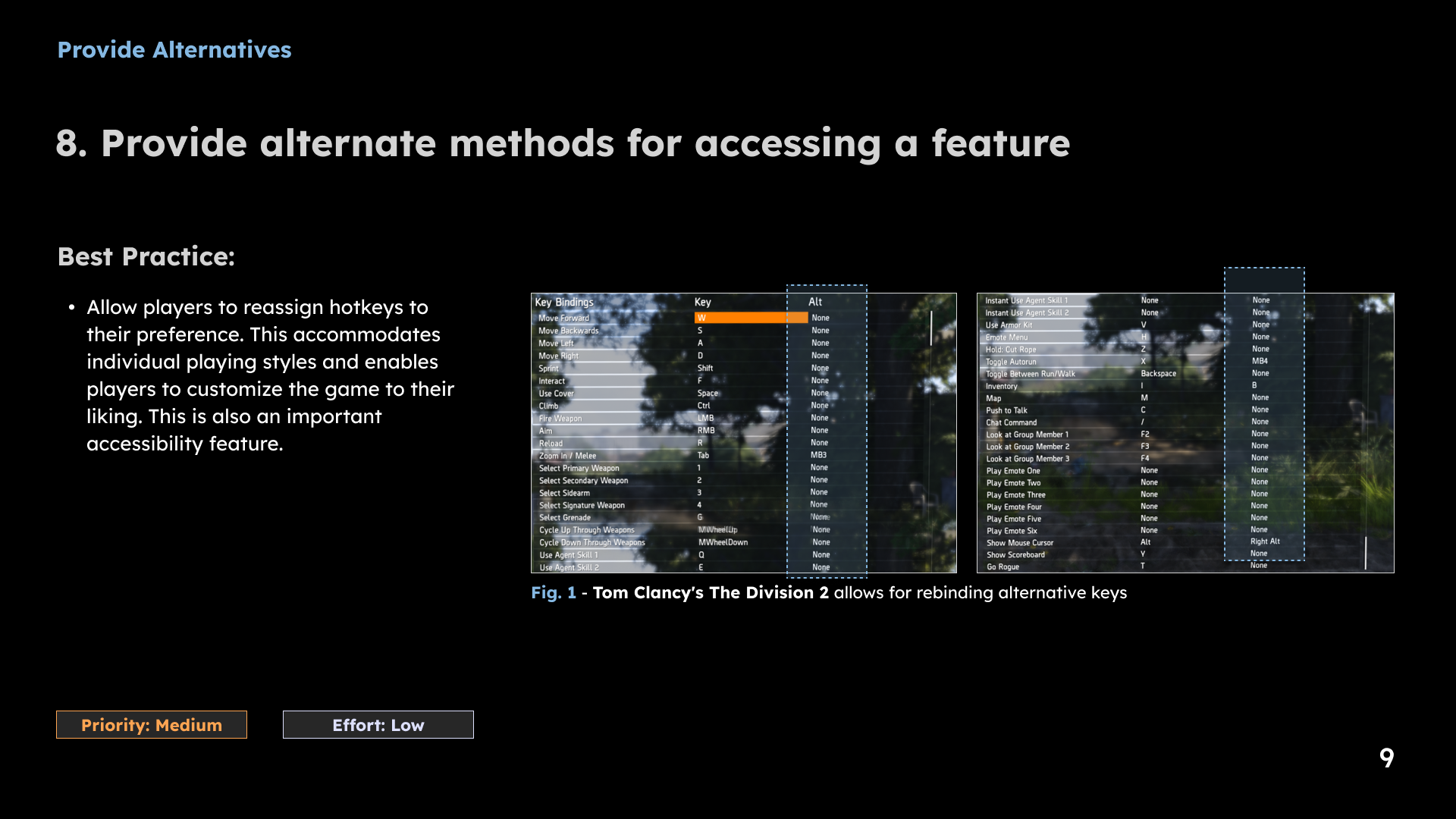Click the Fire Weapon row label
The width and height of the screenshot is (1456, 819).
click(560, 419)
